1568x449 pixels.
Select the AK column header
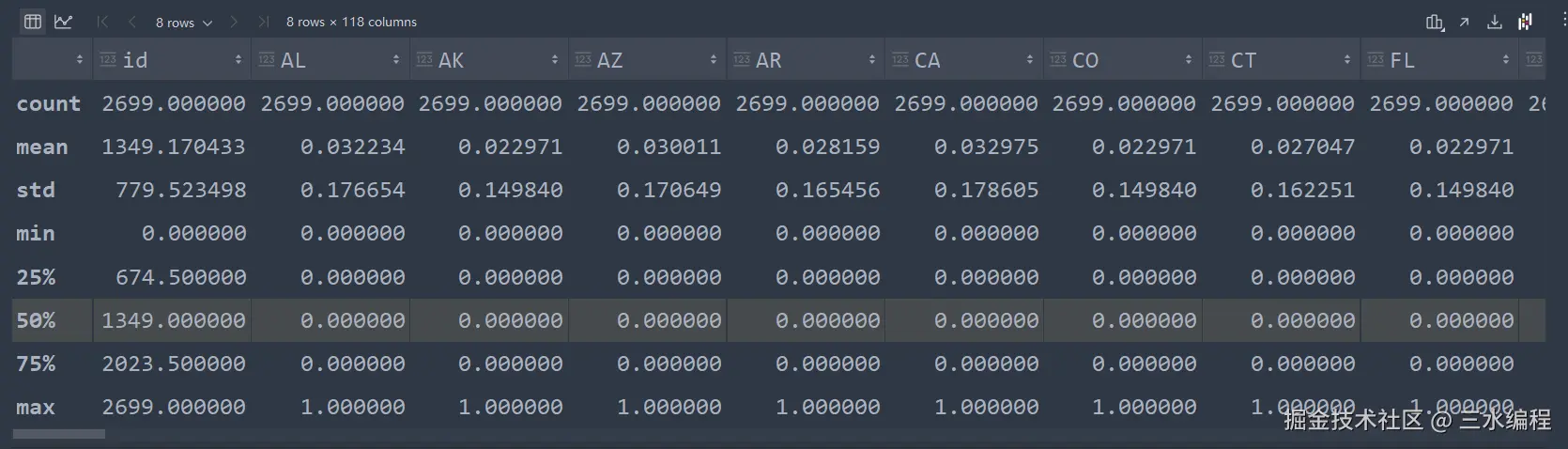point(488,60)
